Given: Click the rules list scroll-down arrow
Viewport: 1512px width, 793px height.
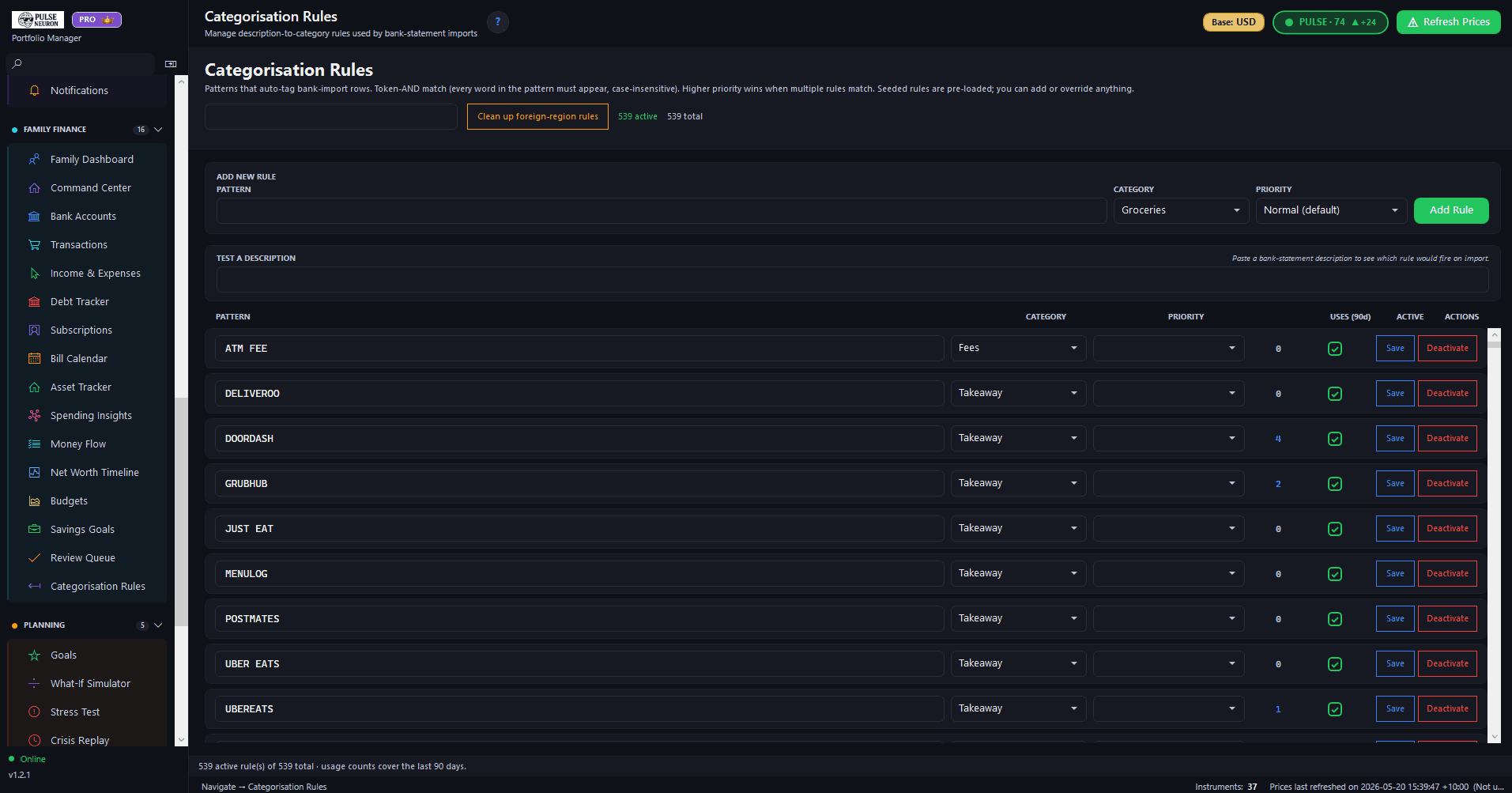Looking at the screenshot, I should coord(1495,737).
